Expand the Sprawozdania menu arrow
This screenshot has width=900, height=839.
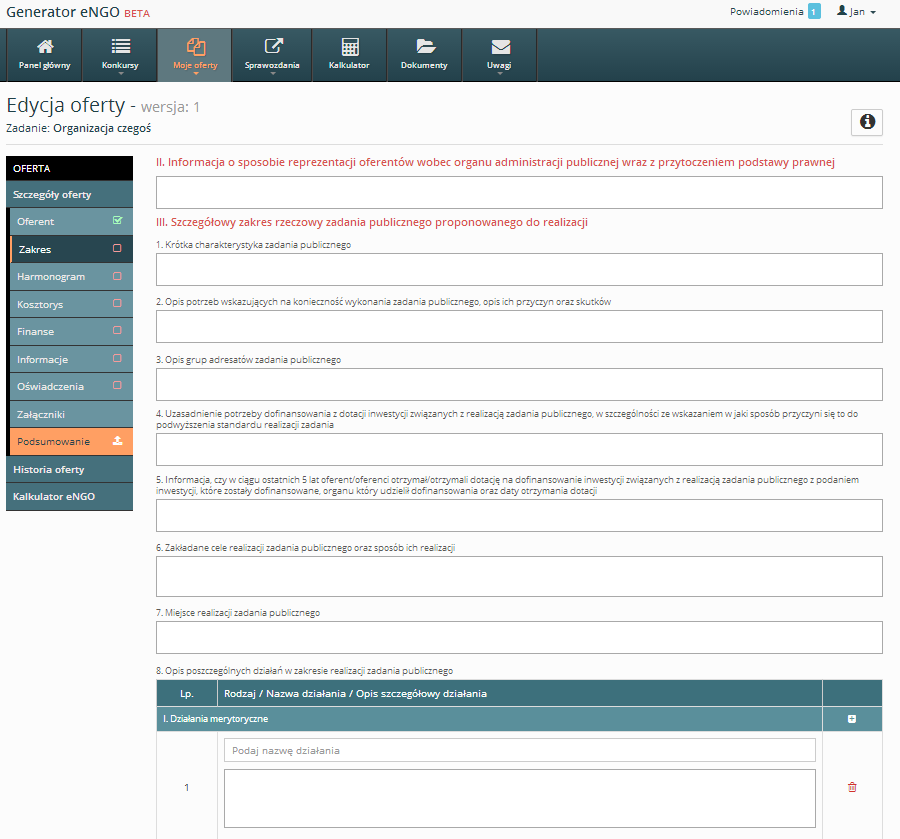pos(273,74)
